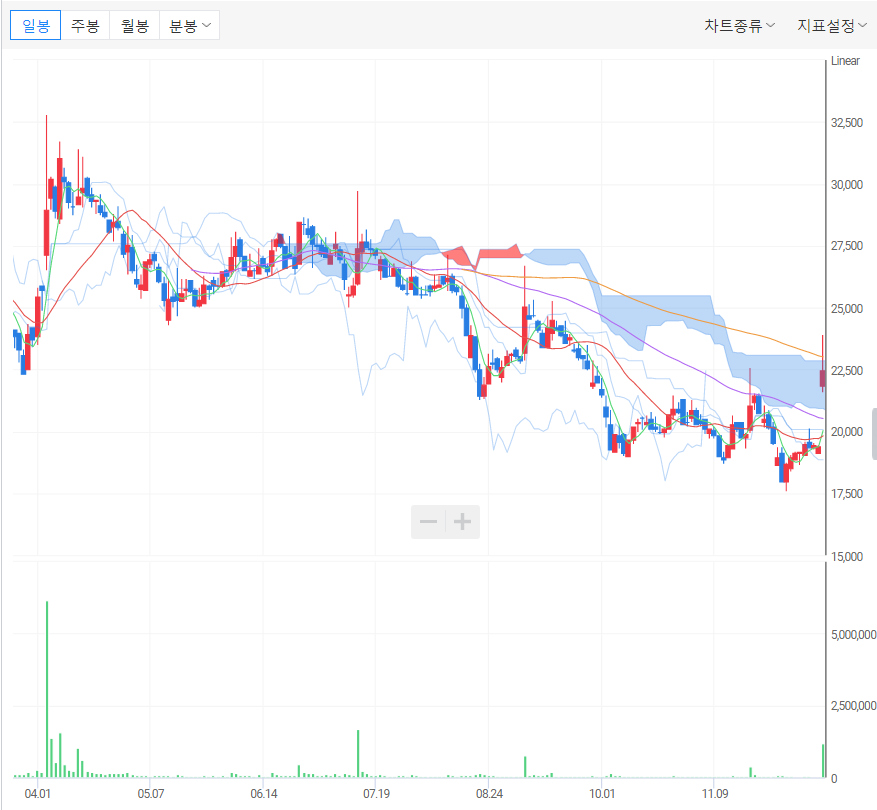The height and width of the screenshot is (810, 877).
Task: Click the volume spike bar just before 07.19
Action: tap(358, 754)
